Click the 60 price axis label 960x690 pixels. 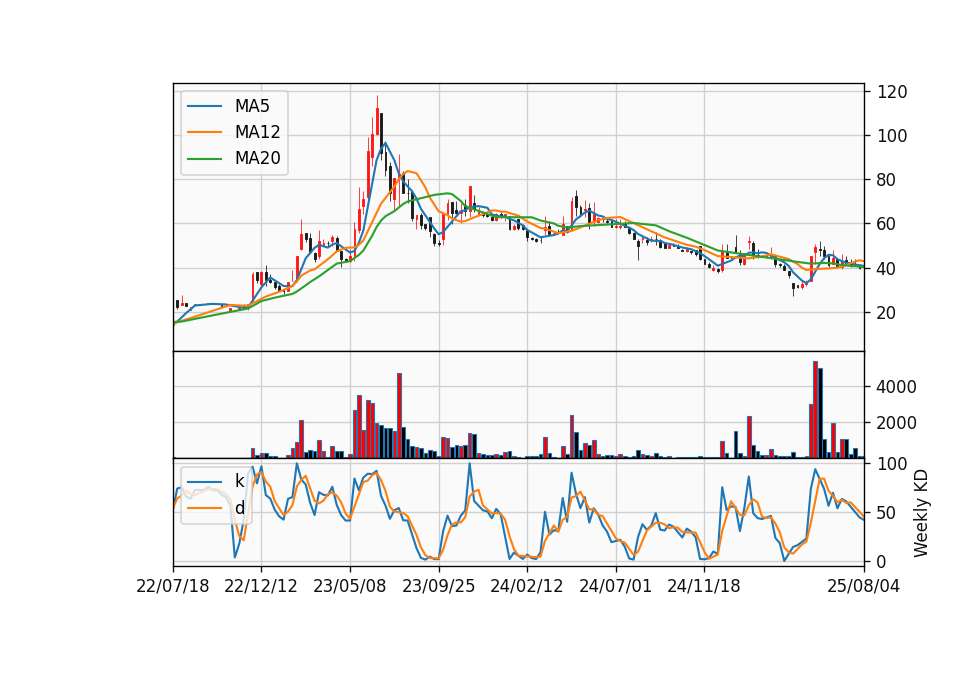(888, 224)
